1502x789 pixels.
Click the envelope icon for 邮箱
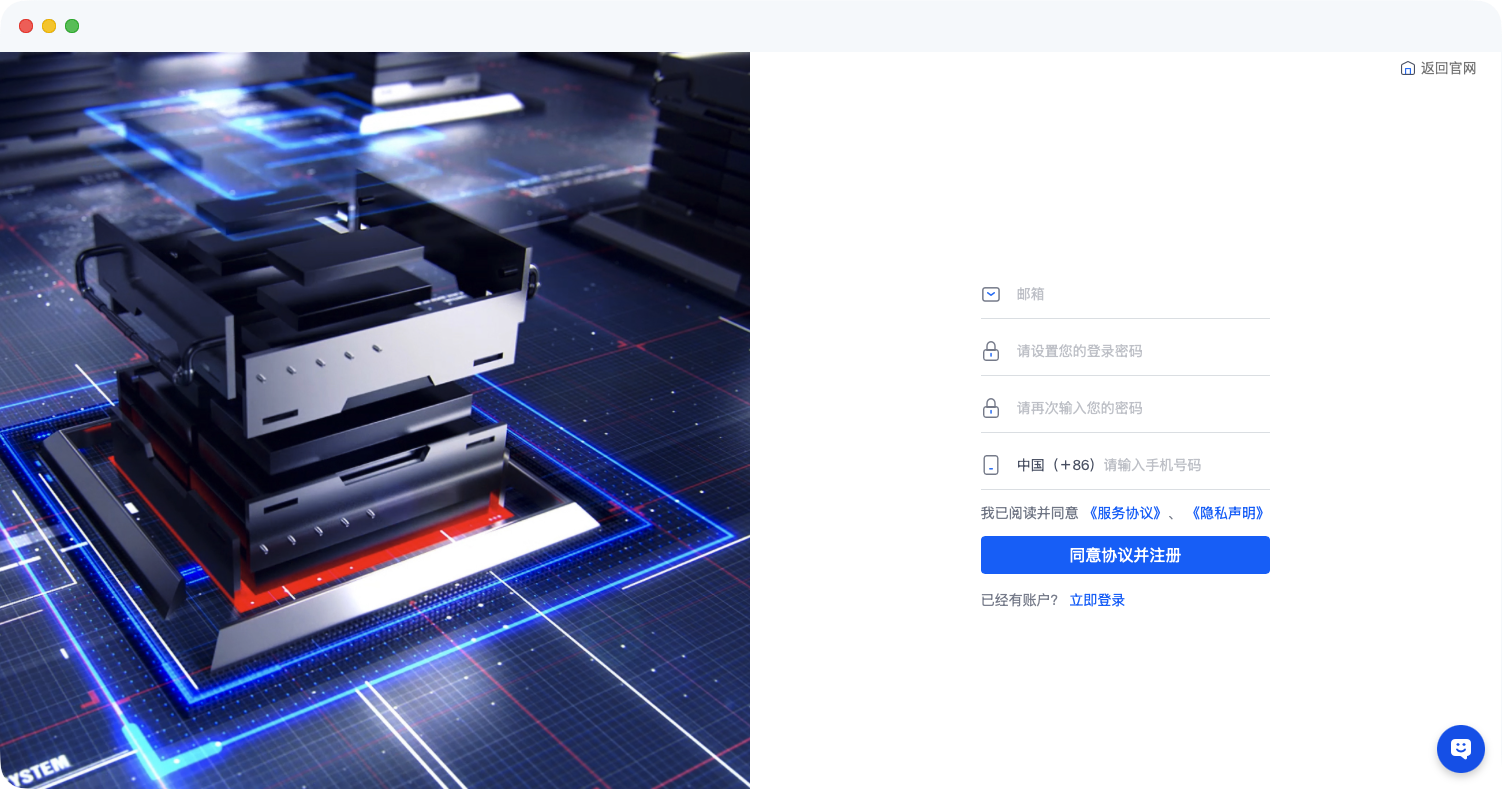pyautogui.click(x=990, y=294)
